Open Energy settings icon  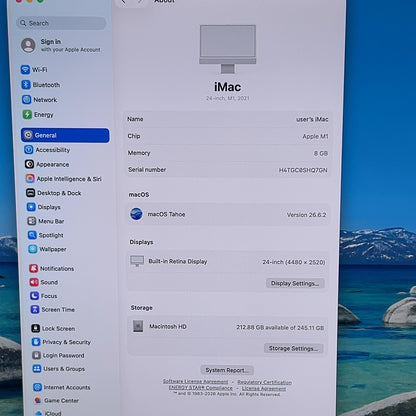(27, 114)
